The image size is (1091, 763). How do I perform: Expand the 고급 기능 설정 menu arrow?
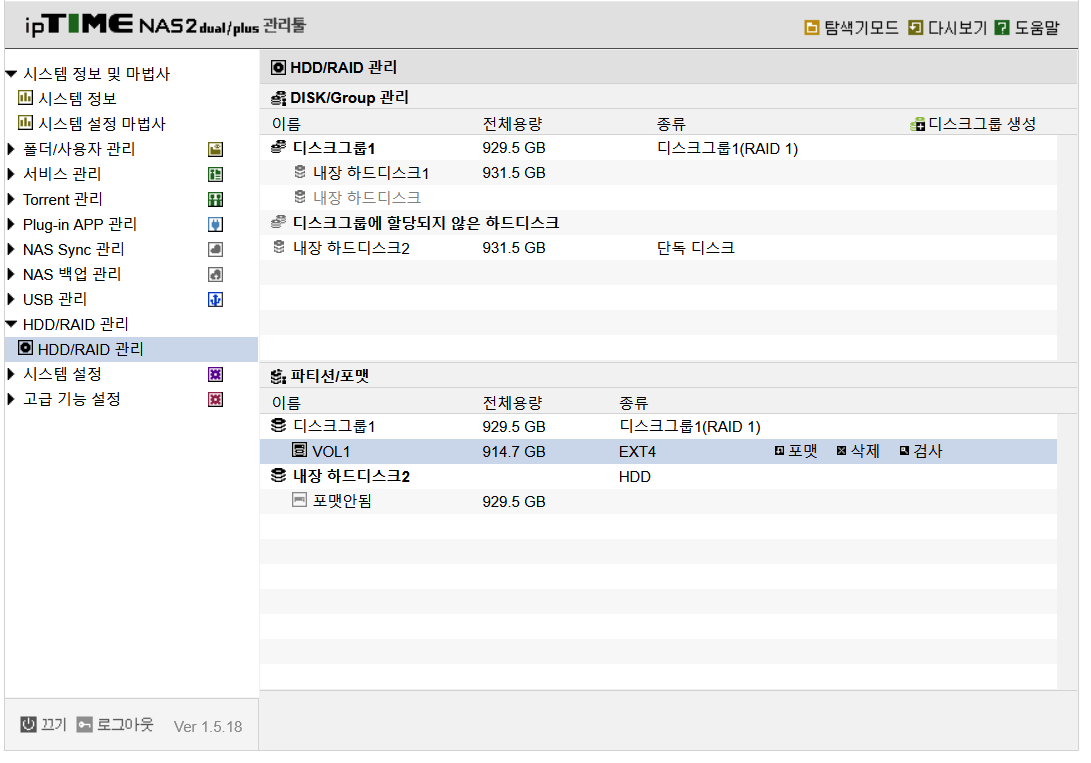coord(10,399)
